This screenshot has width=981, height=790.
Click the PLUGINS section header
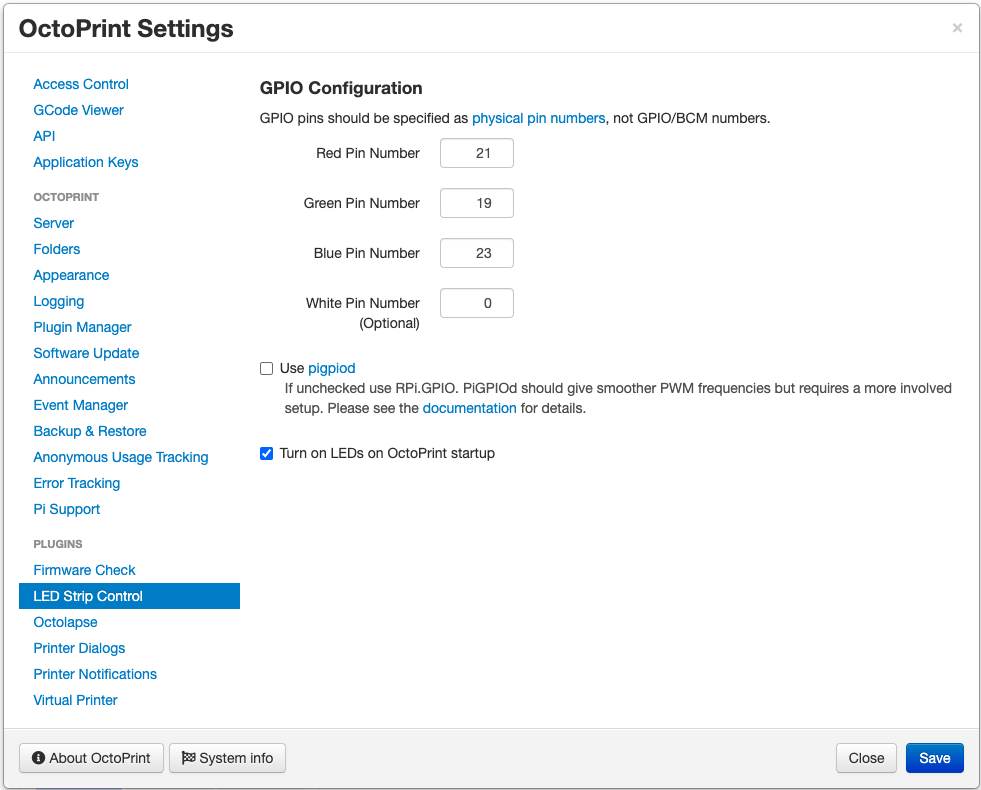(58, 544)
